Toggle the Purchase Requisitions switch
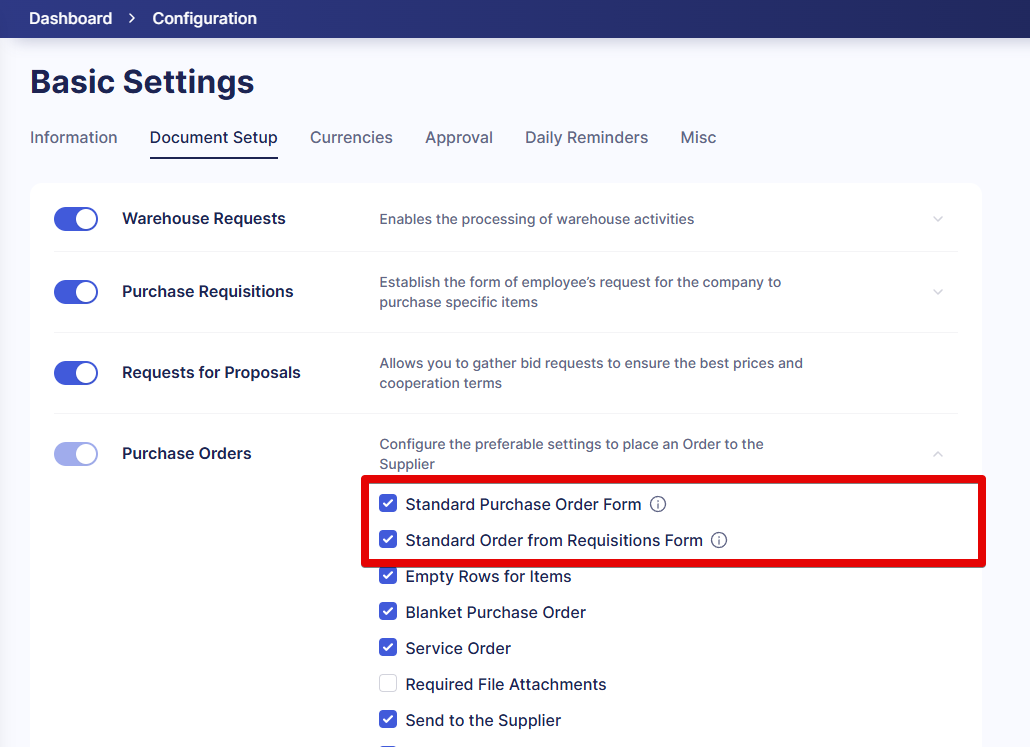This screenshot has width=1030, height=747. [76, 292]
